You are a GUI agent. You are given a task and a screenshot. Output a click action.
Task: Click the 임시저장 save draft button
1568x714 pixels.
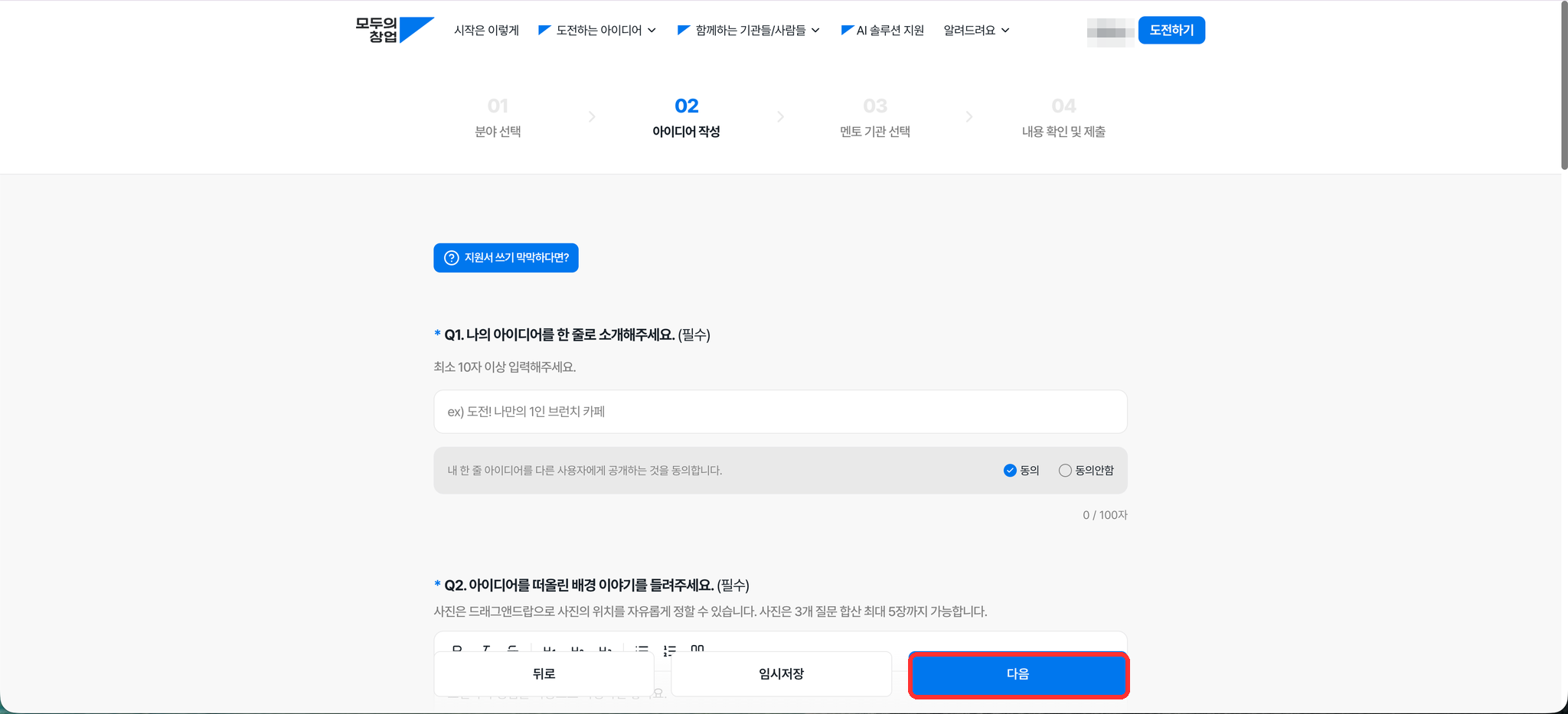point(781,674)
